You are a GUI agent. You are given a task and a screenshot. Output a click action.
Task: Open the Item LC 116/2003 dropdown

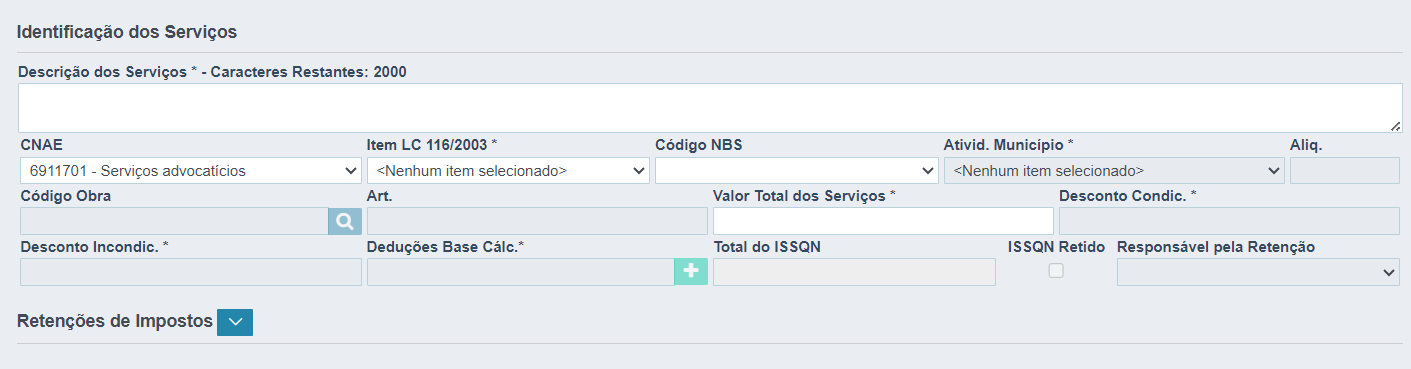(x=508, y=170)
